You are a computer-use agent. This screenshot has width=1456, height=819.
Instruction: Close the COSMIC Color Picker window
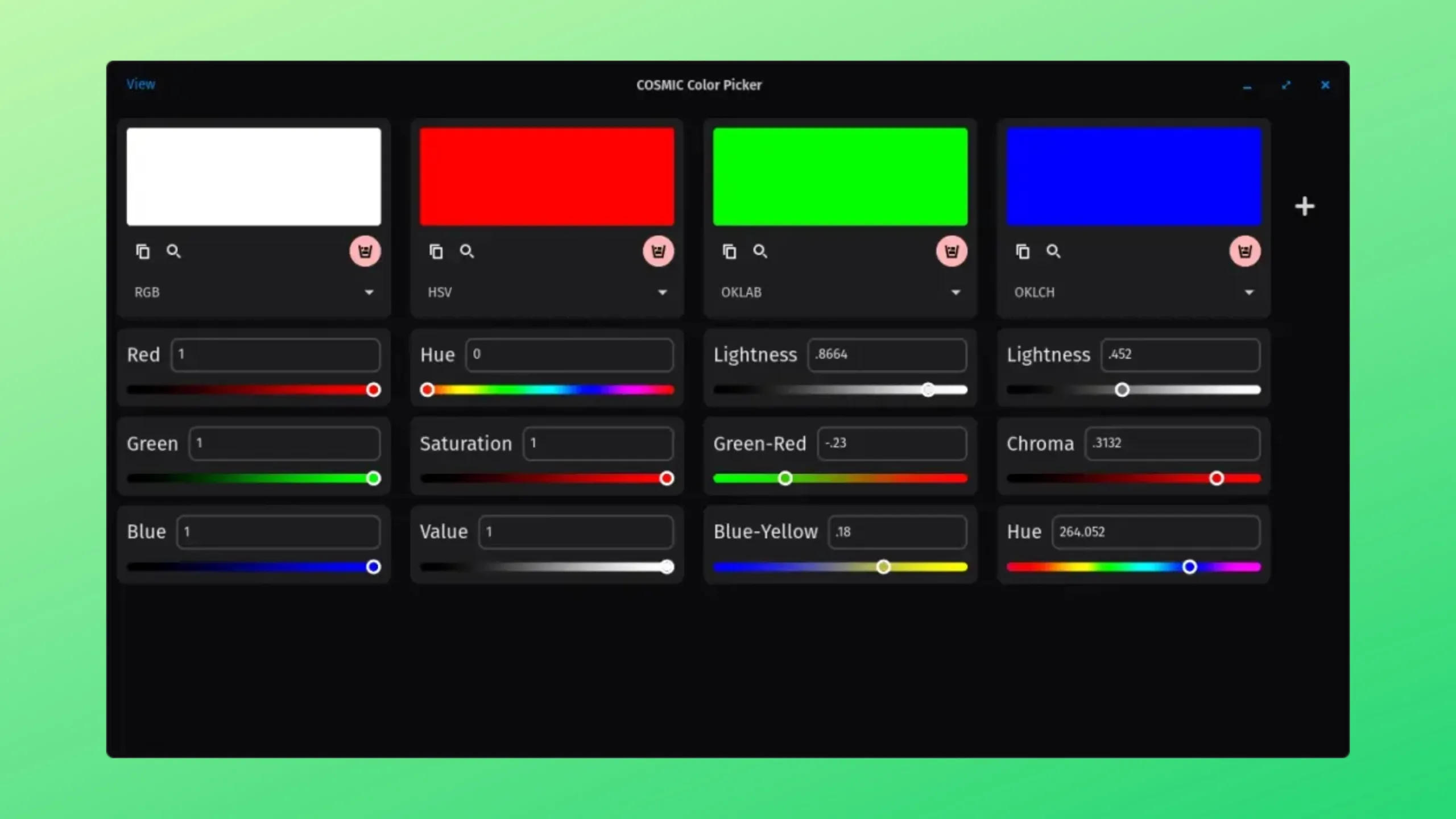click(1326, 85)
